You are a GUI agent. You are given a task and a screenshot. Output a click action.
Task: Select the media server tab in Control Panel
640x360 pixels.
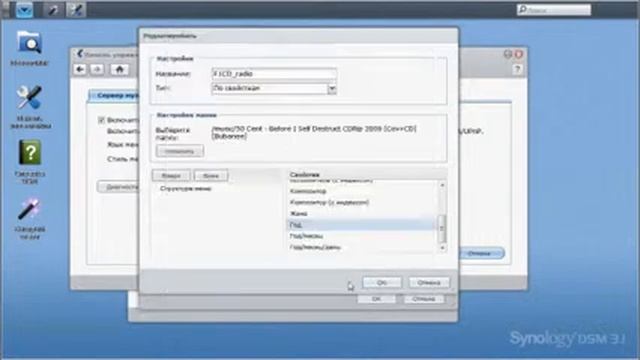tap(114, 96)
